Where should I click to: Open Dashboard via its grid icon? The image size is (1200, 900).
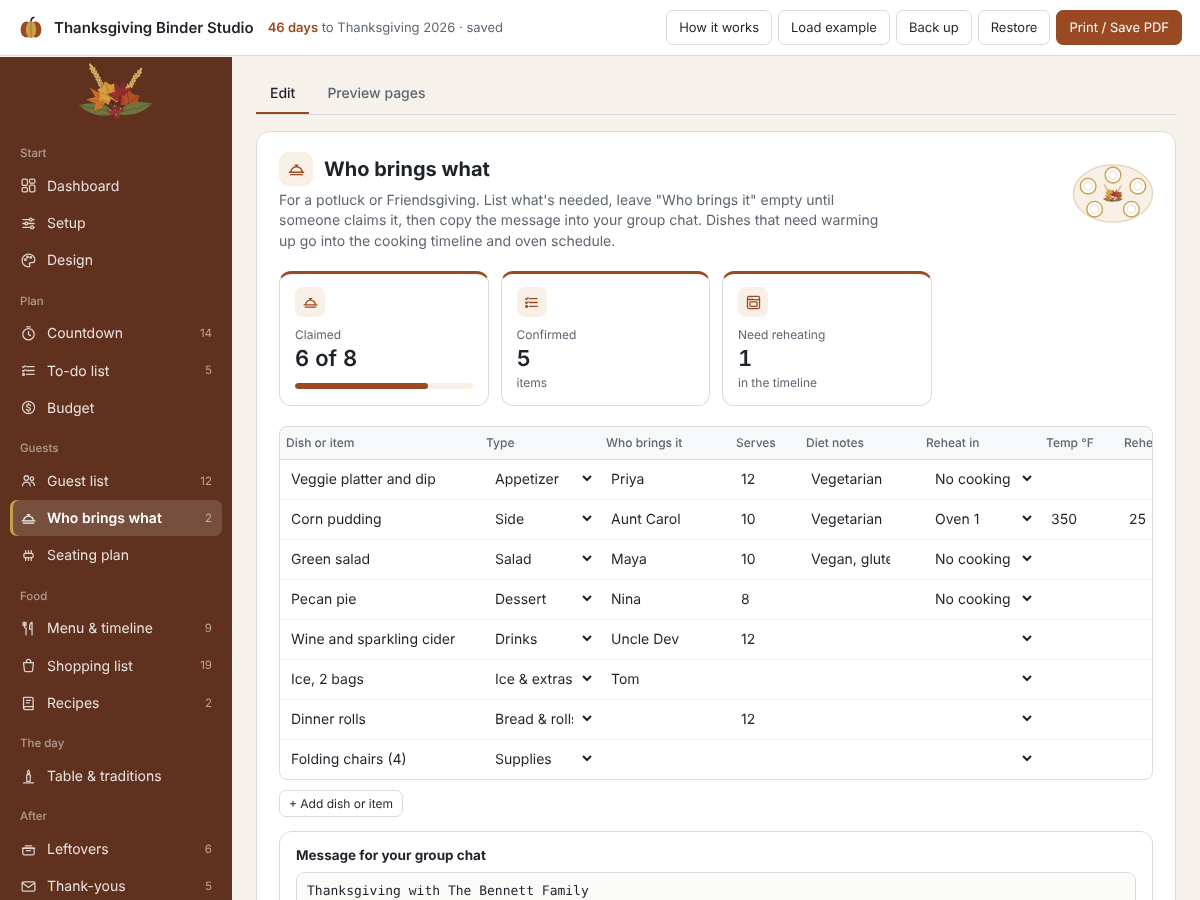[29, 186]
